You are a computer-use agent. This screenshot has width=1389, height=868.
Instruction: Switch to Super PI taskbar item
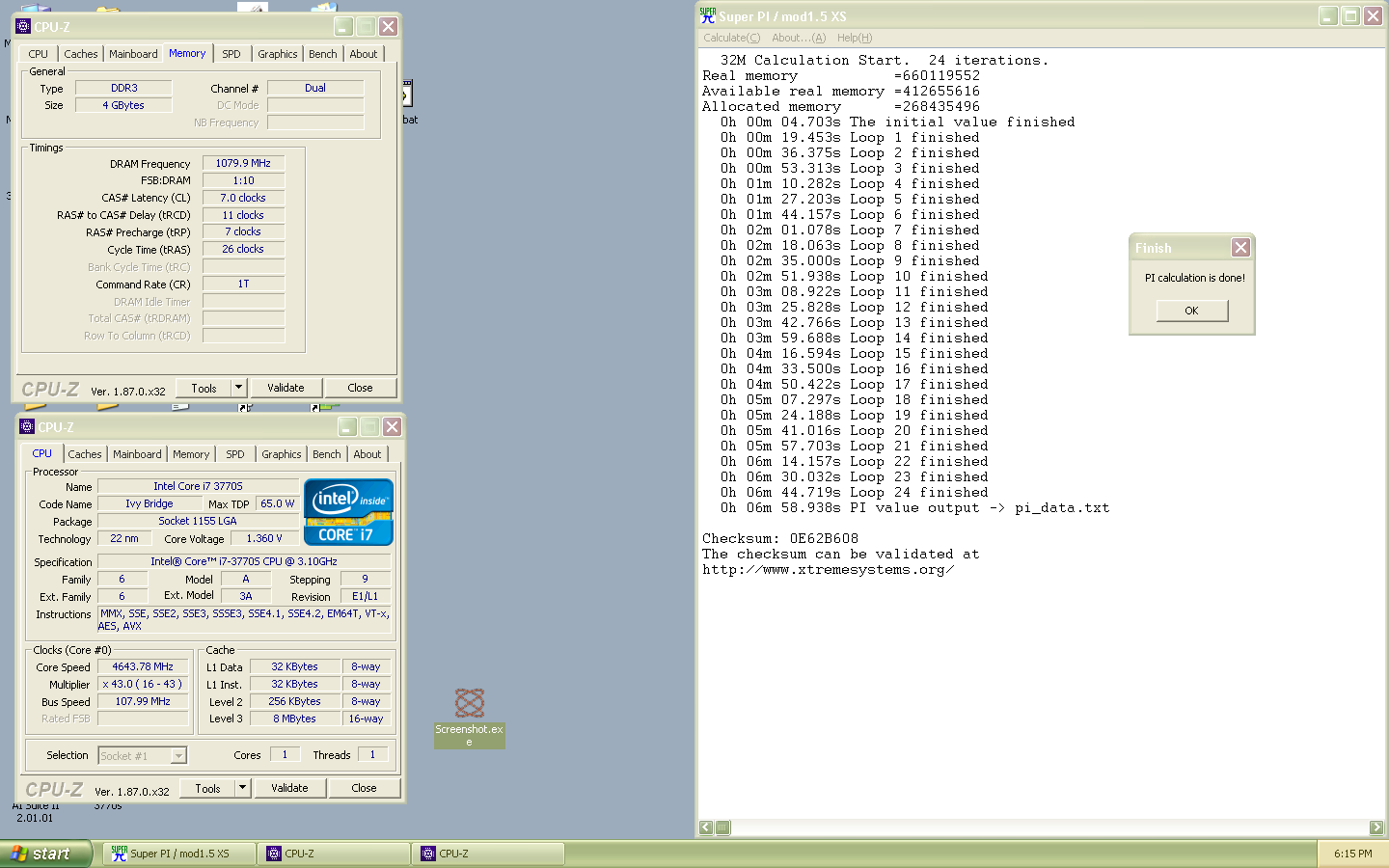[x=178, y=854]
